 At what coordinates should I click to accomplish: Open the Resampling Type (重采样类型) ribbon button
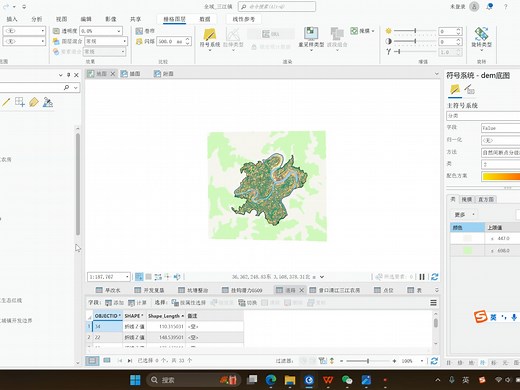pyautogui.click(x=311, y=38)
